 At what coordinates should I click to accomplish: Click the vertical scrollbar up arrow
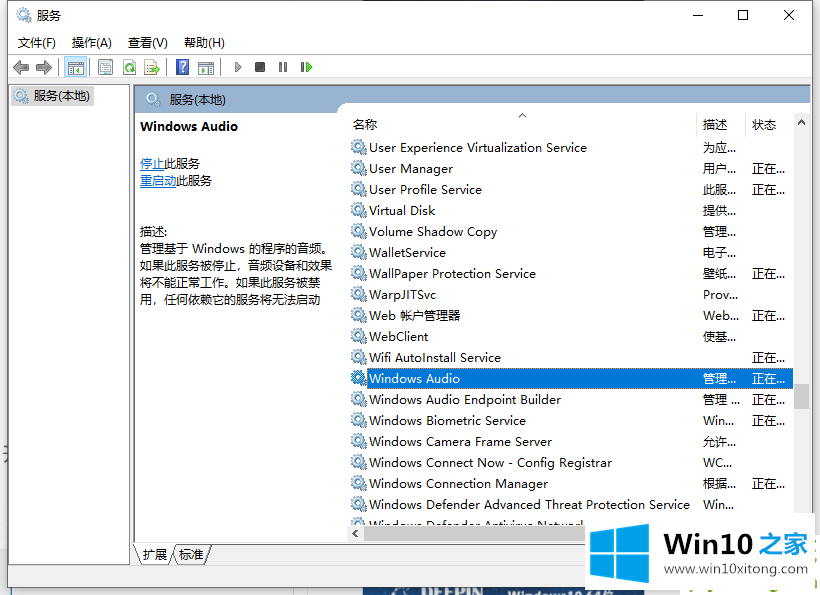coord(801,122)
